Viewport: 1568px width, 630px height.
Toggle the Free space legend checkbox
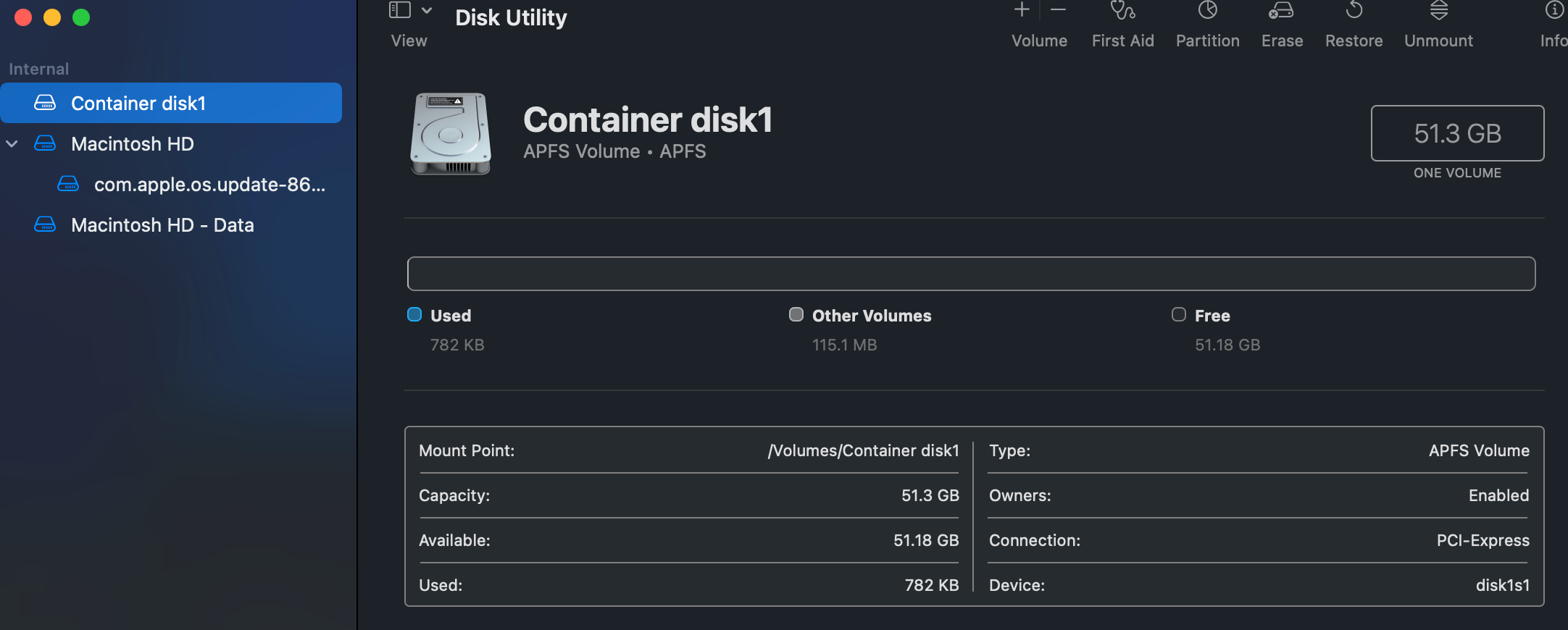coord(1178,314)
